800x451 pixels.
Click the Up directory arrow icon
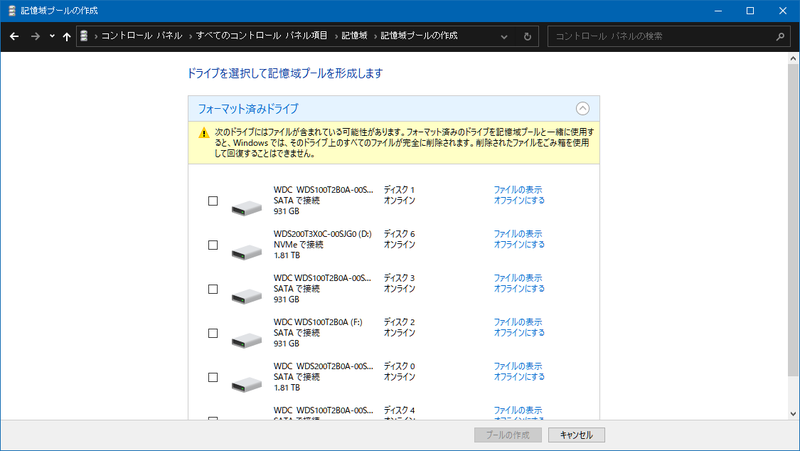click(66, 36)
